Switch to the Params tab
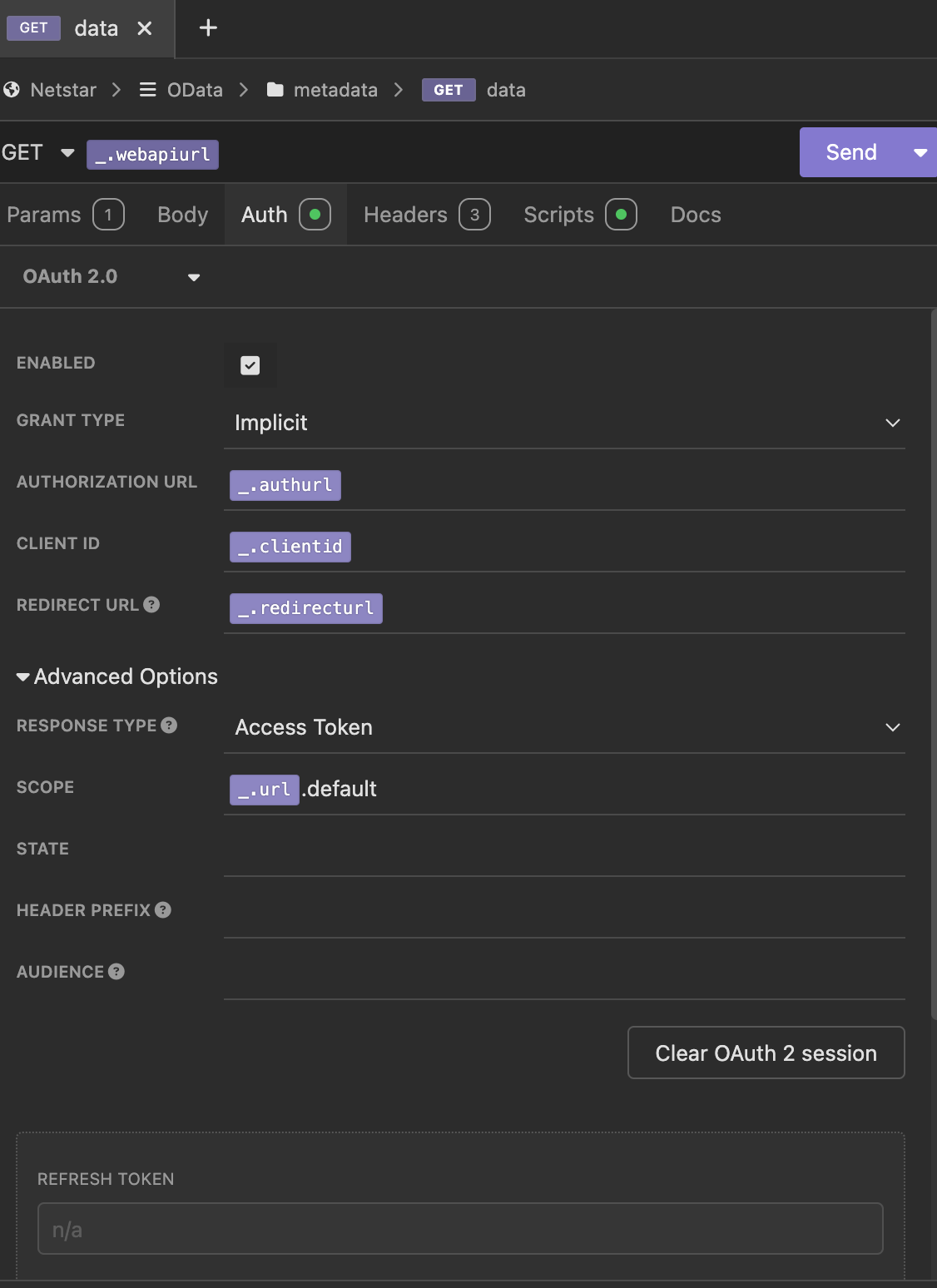 click(66, 215)
